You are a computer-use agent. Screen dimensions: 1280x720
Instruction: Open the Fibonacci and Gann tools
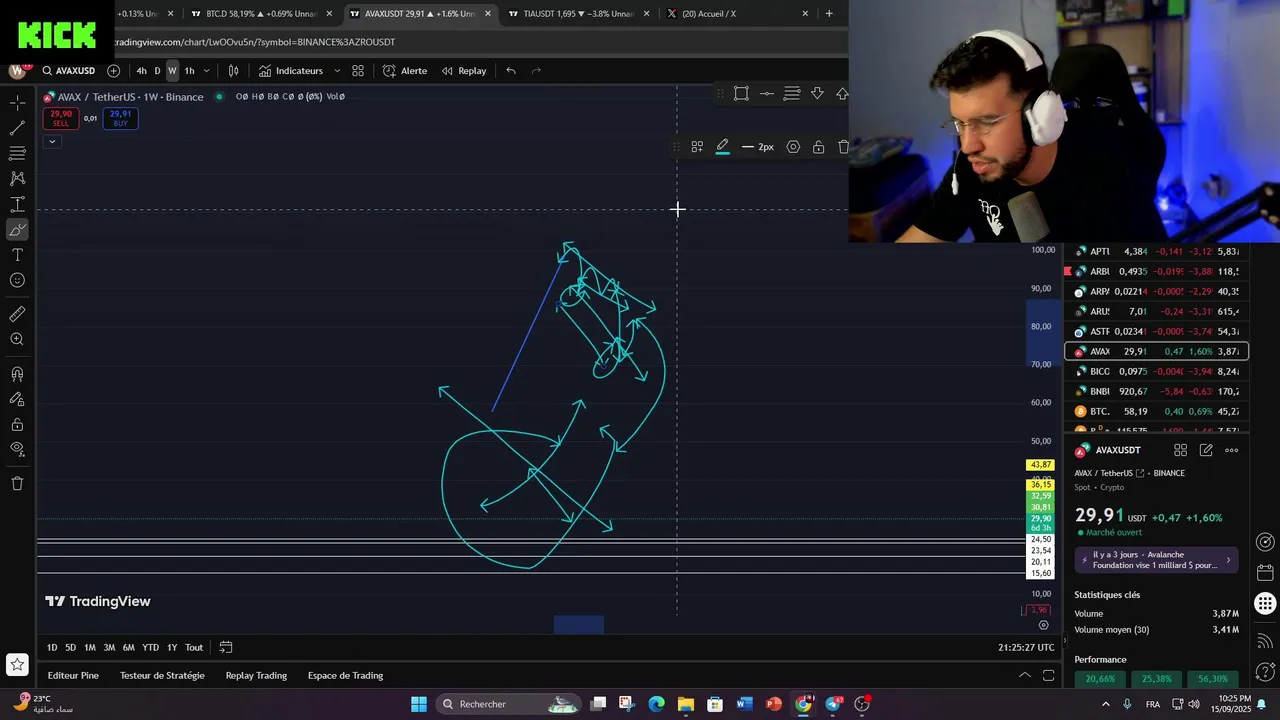point(17,153)
